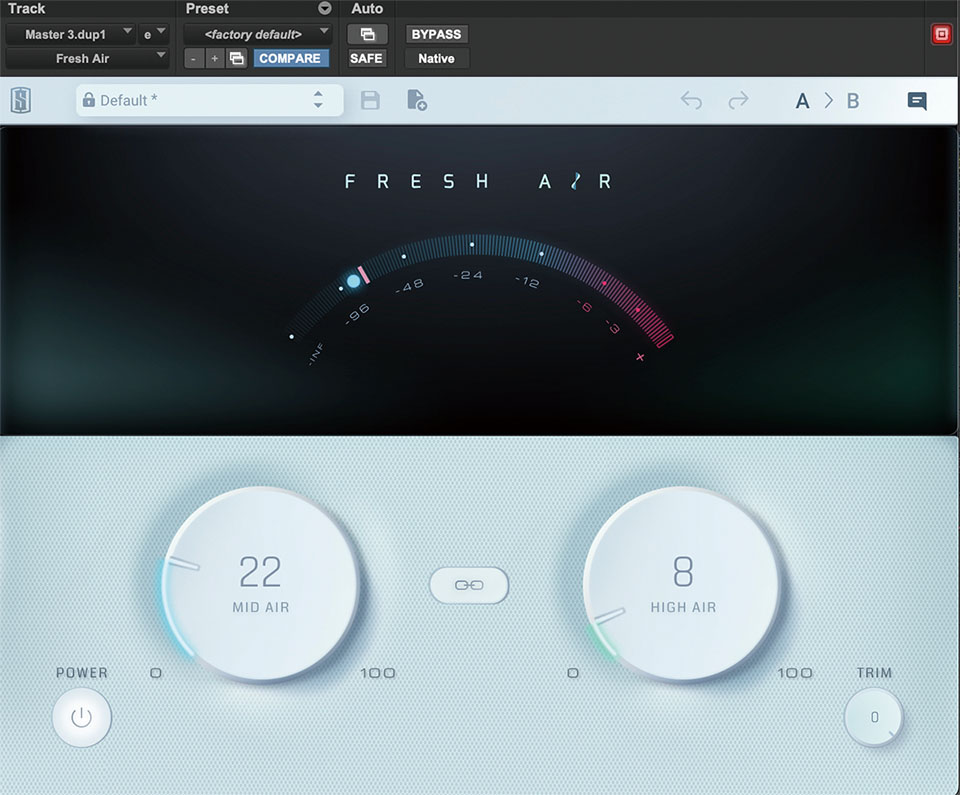Select the B preset state

(x=853, y=101)
